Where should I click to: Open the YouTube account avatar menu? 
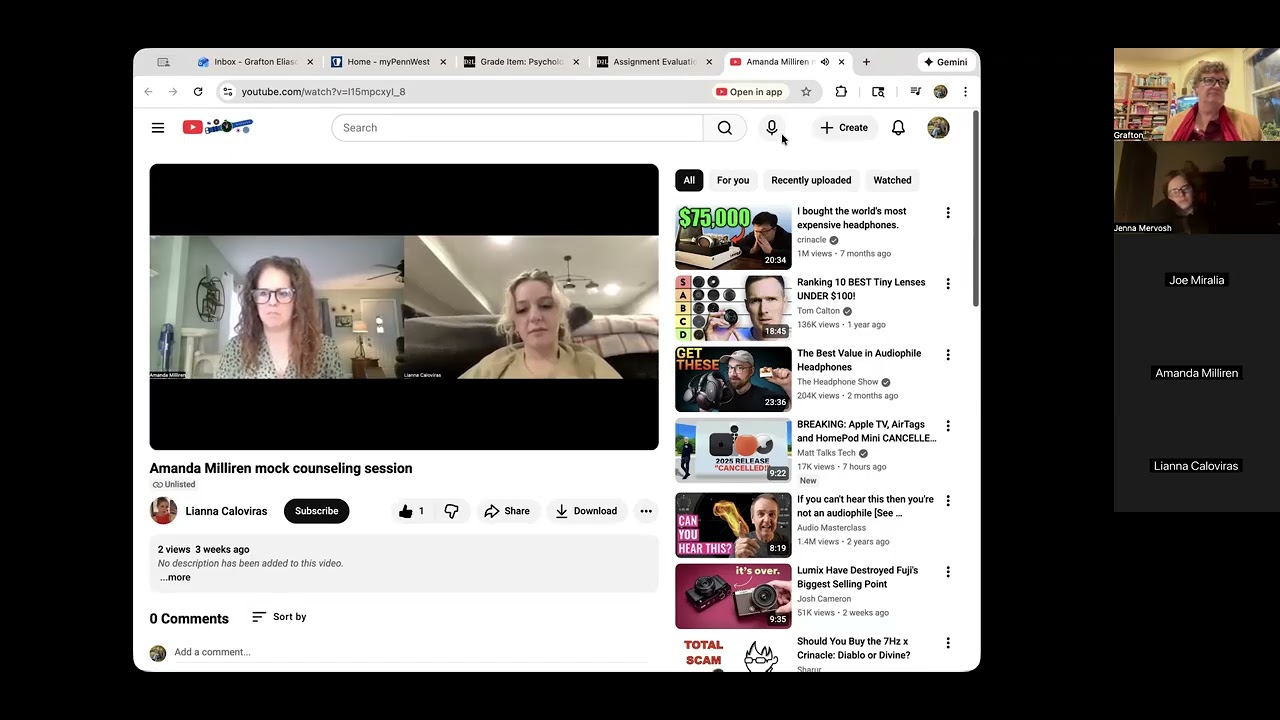tap(938, 128)
